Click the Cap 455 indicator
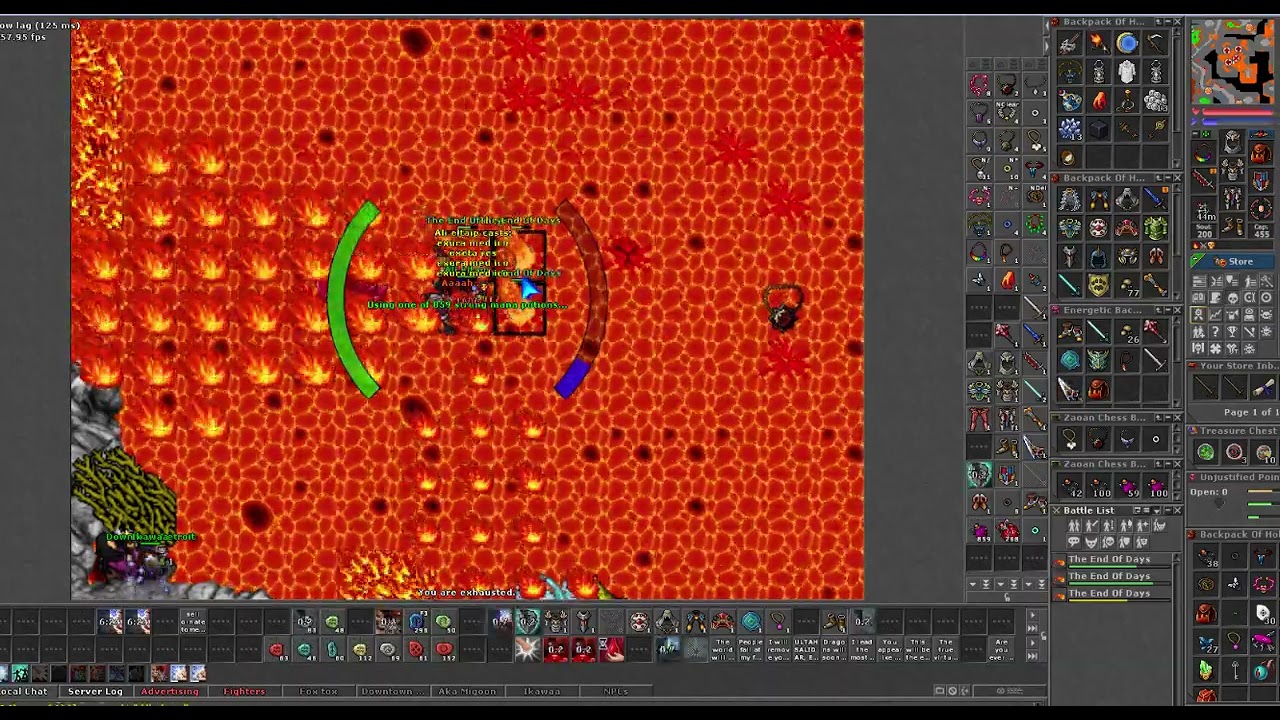The width and height of the screenshot is (1280, 720). click(x=1261, y=230)
